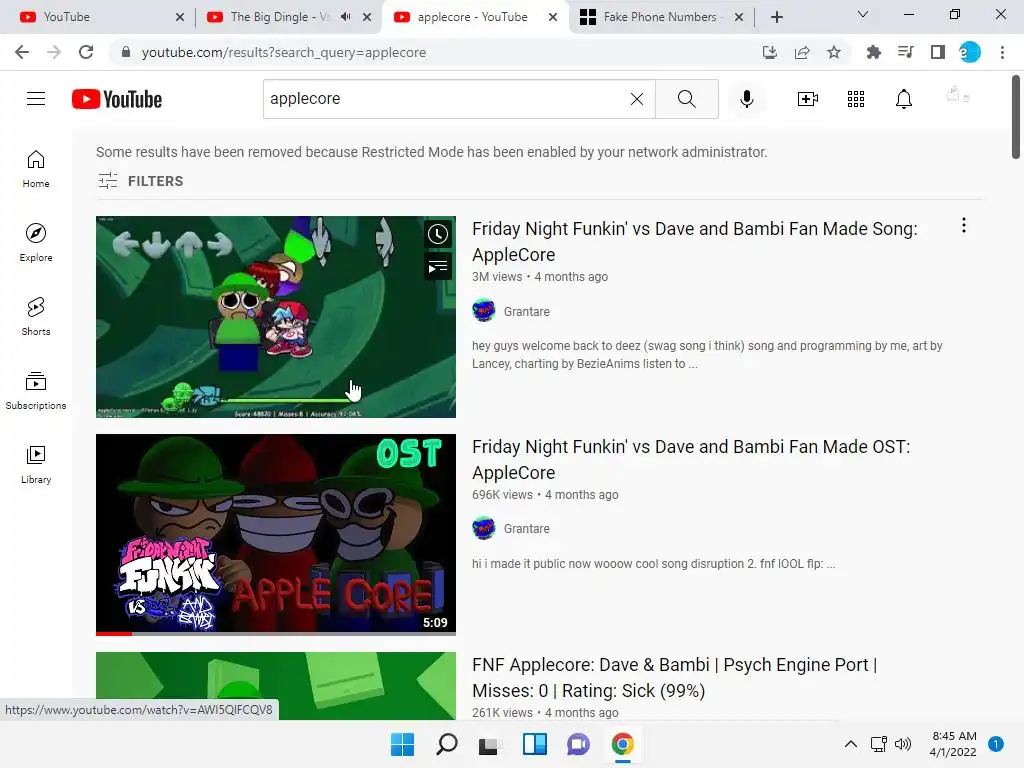
Task: Open the Chat taskbar icon
Action: [x=579, y=744]
